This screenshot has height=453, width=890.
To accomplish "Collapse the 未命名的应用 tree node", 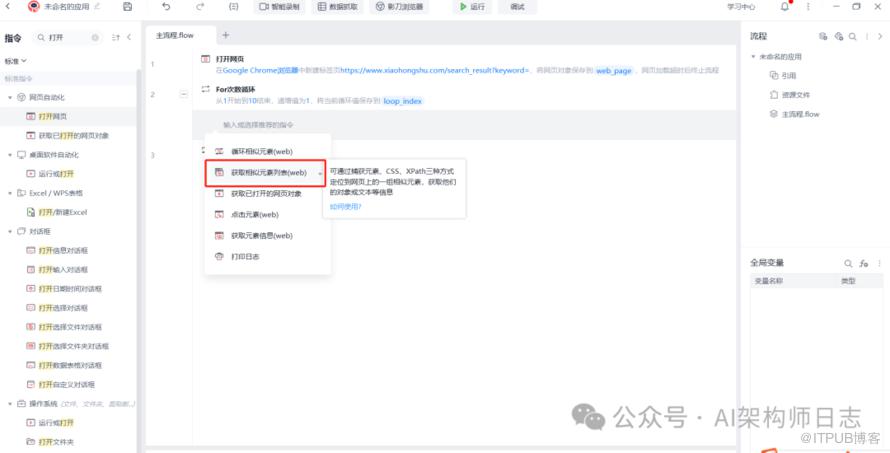I will tap(753, 57).
